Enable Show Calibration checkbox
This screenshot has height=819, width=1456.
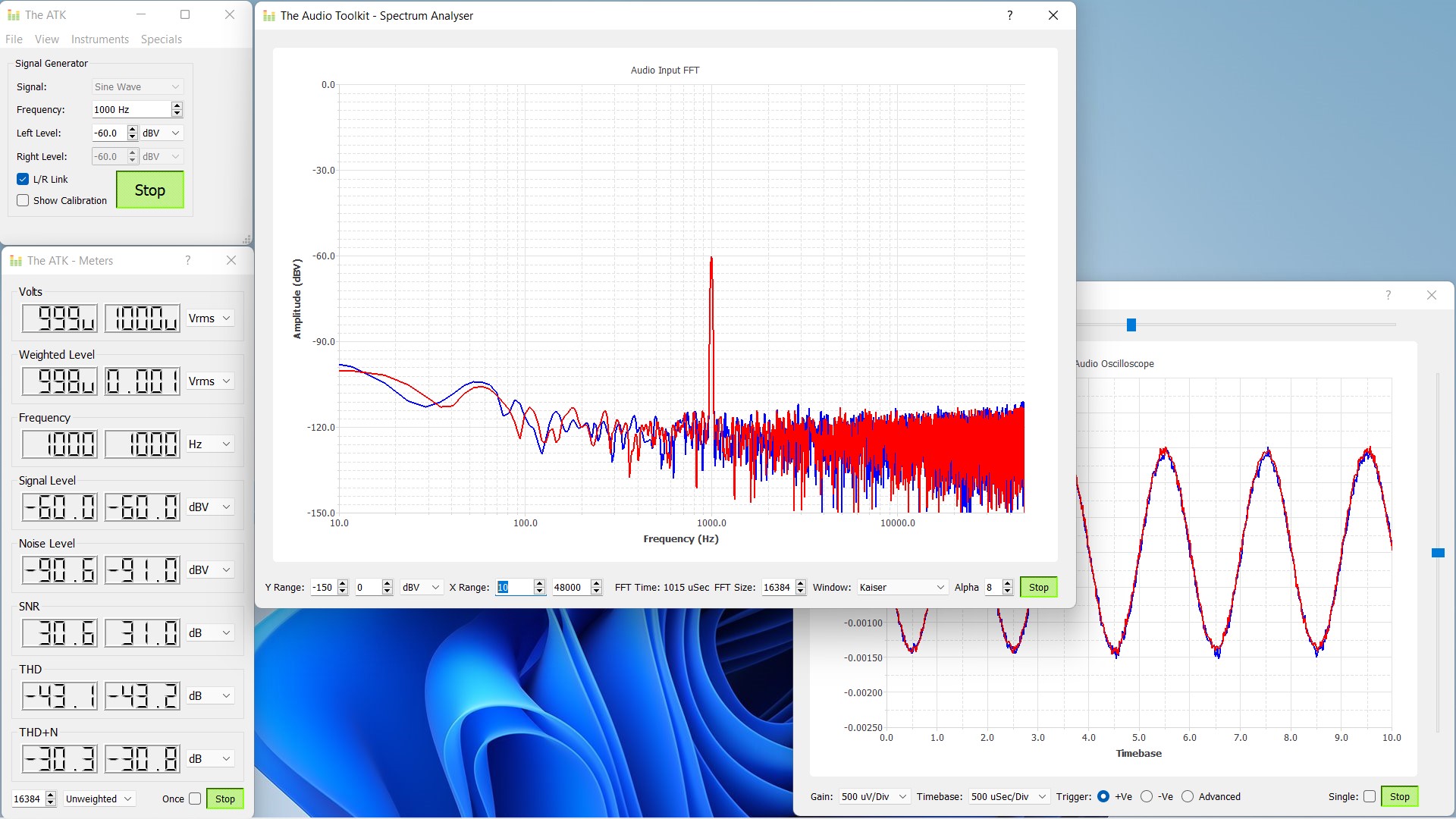[23, 200]
